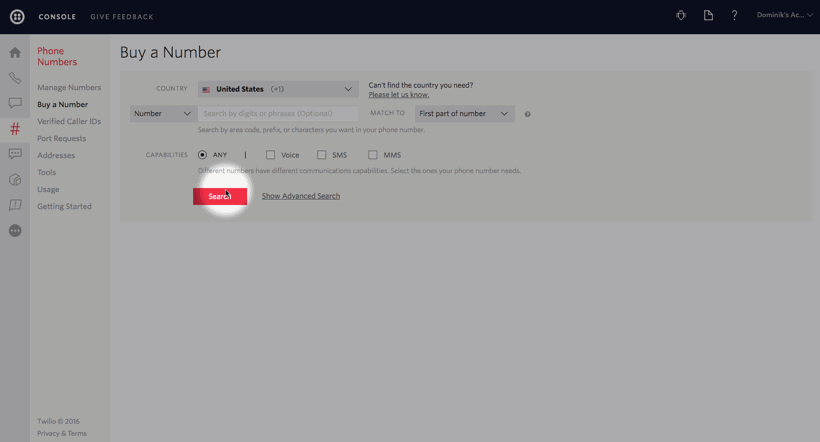Check the SMS capability checkbox
This screenshot has height=442, width=820.
click(x=321, y=155)
